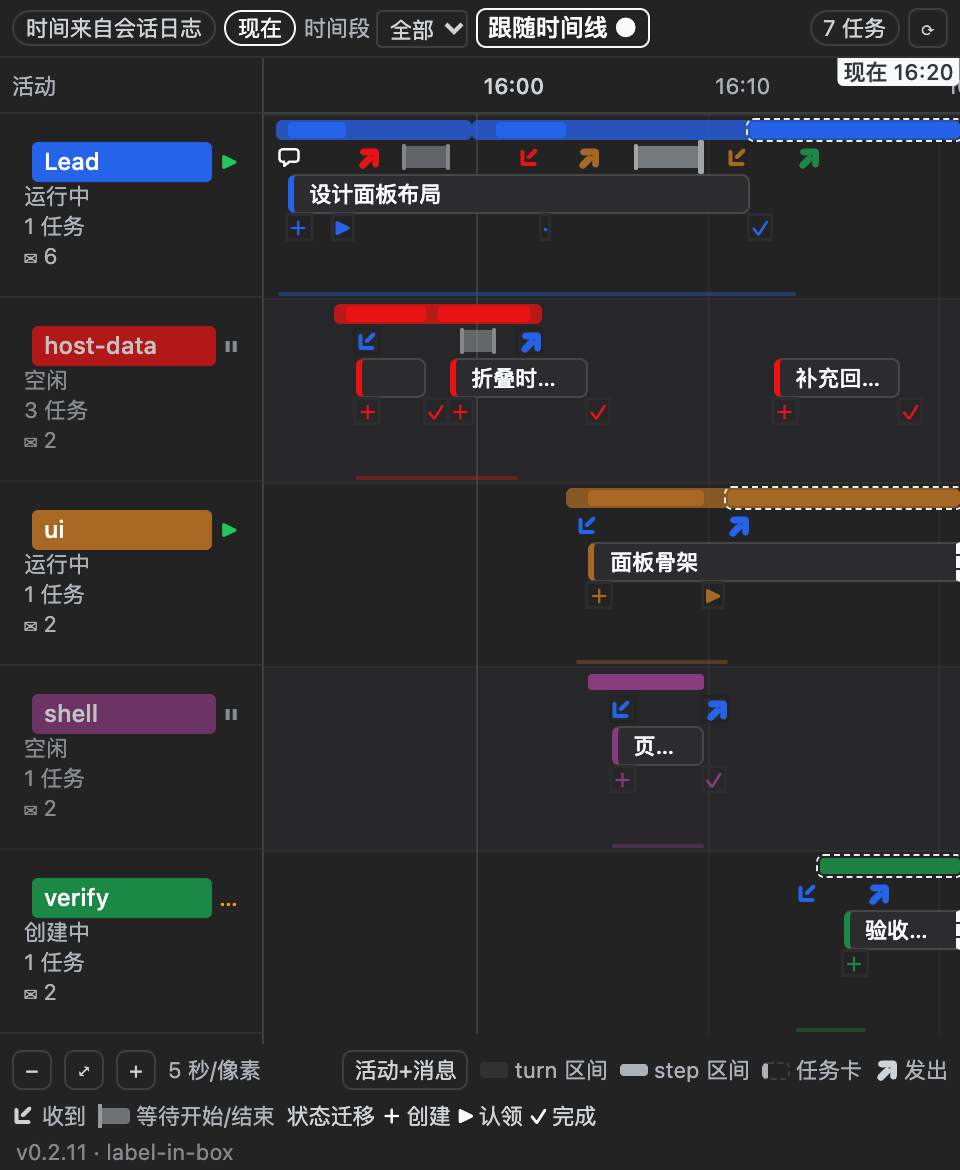960x1170 pixels.
Task: Click the refresh icon button
Action: pyautogui.click(x=927, y=29)
